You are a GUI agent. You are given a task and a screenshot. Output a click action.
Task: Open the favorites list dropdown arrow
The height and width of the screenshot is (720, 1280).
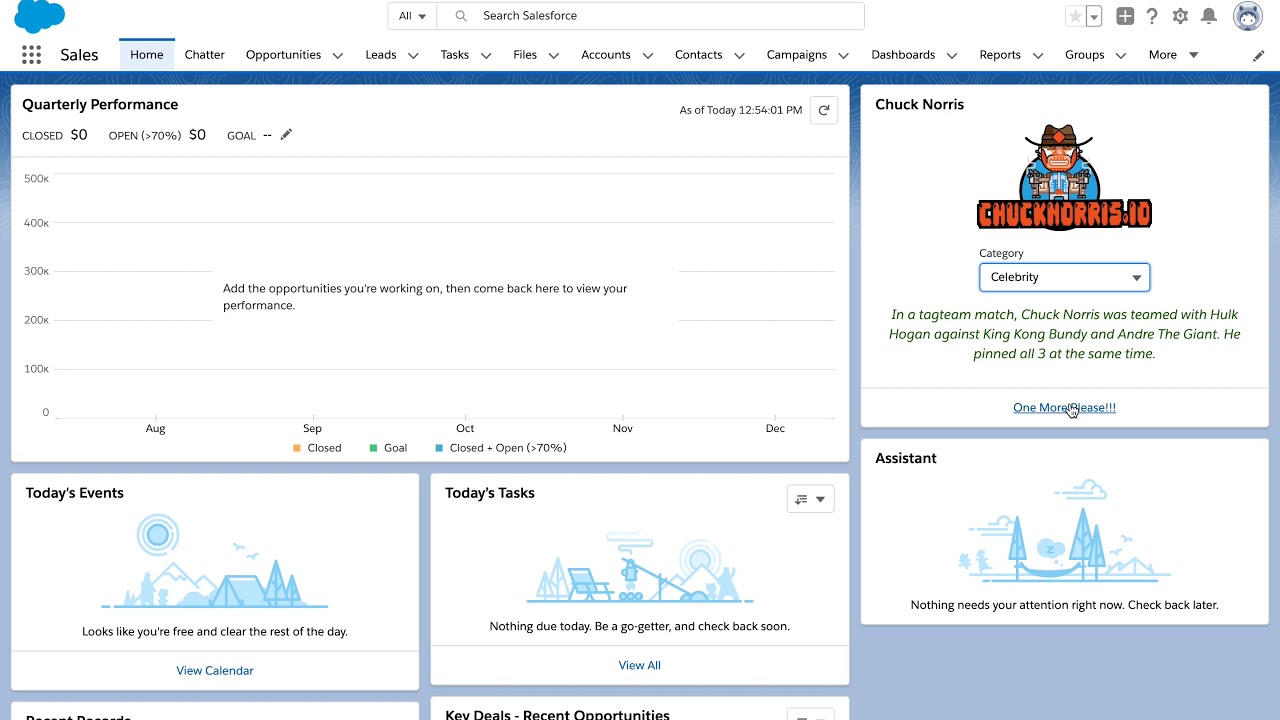pos(1094,16)
